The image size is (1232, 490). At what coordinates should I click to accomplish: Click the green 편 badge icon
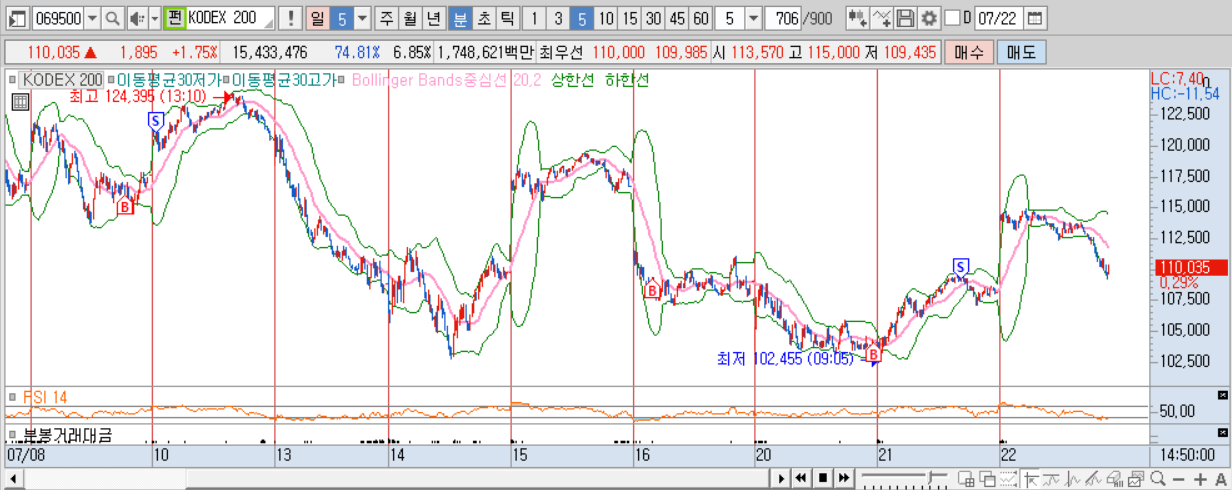coord(174,18)
